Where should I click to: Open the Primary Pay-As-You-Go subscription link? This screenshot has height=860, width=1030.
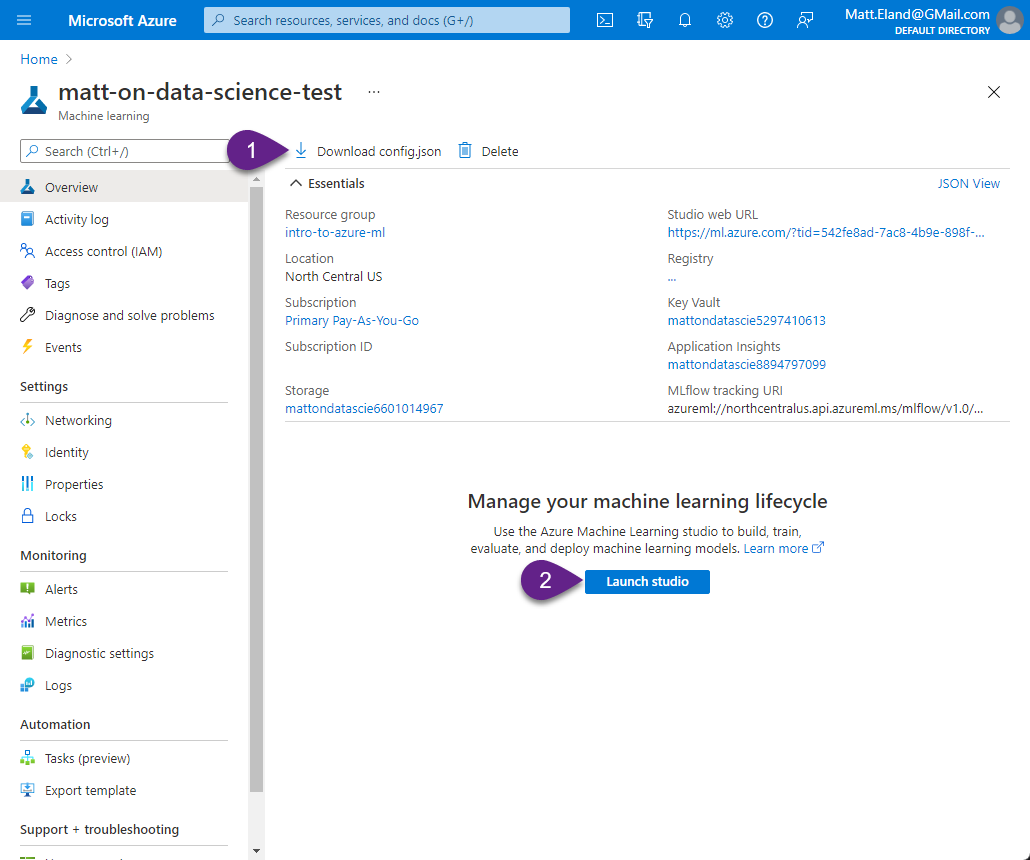tap(352, 321)
